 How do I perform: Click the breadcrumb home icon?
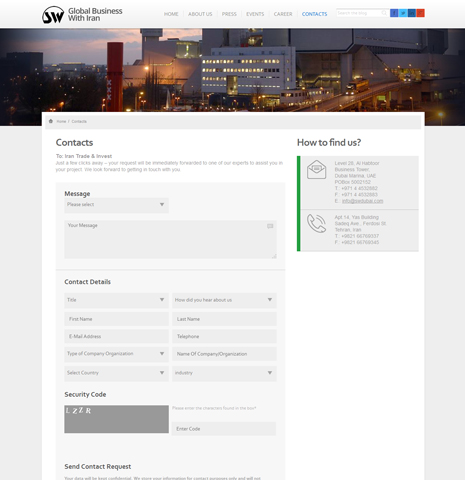point(51,121)
